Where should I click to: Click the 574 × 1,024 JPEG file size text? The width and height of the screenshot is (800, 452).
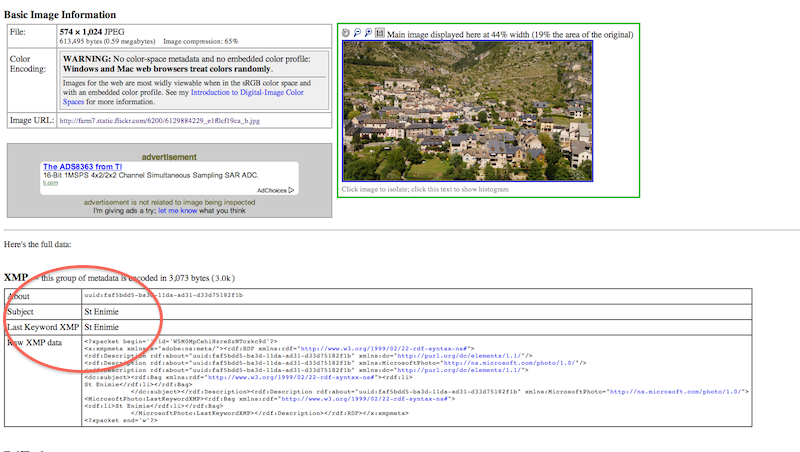[x=92, y=32]
